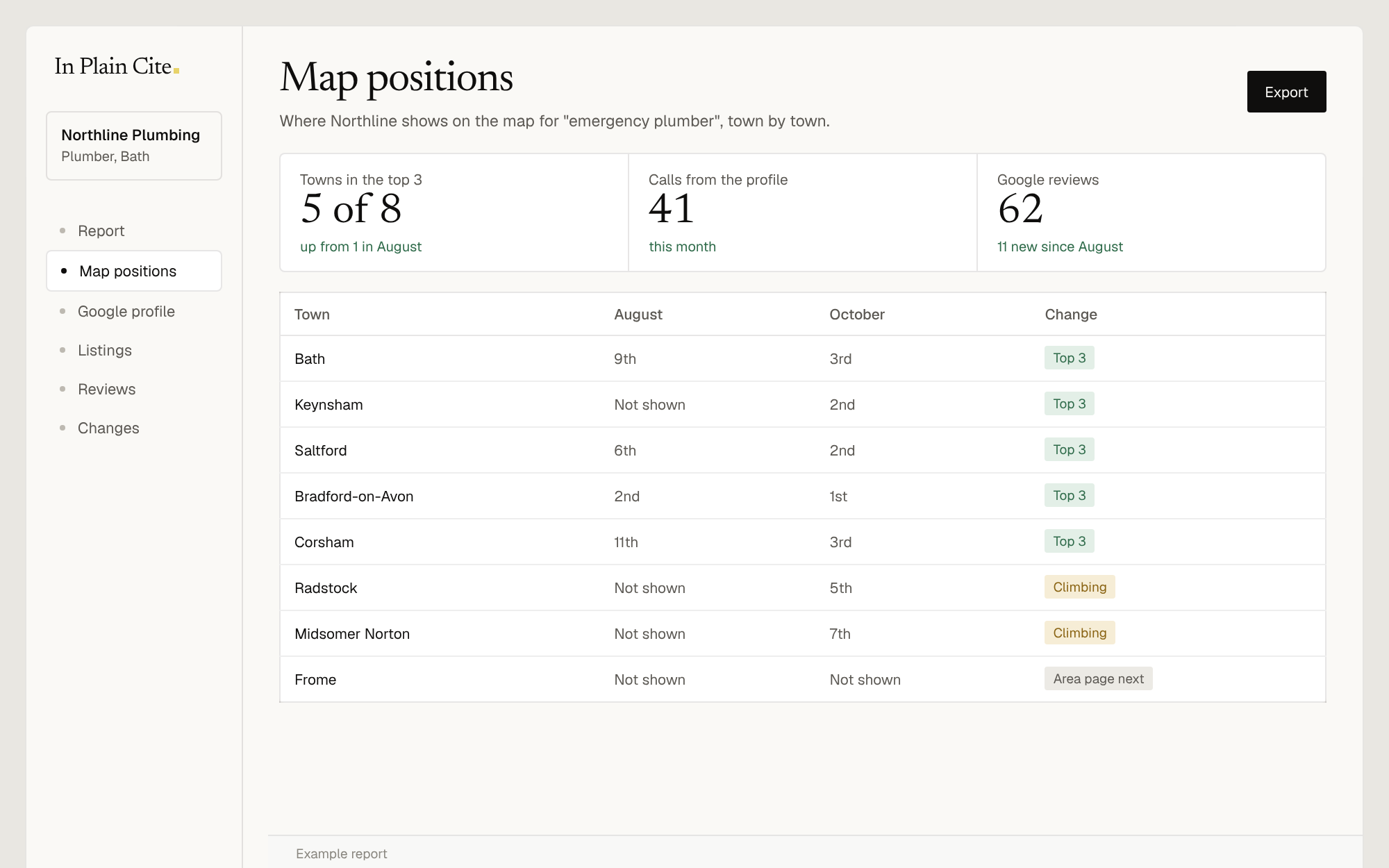Select Map positions in sidebar

134,271
